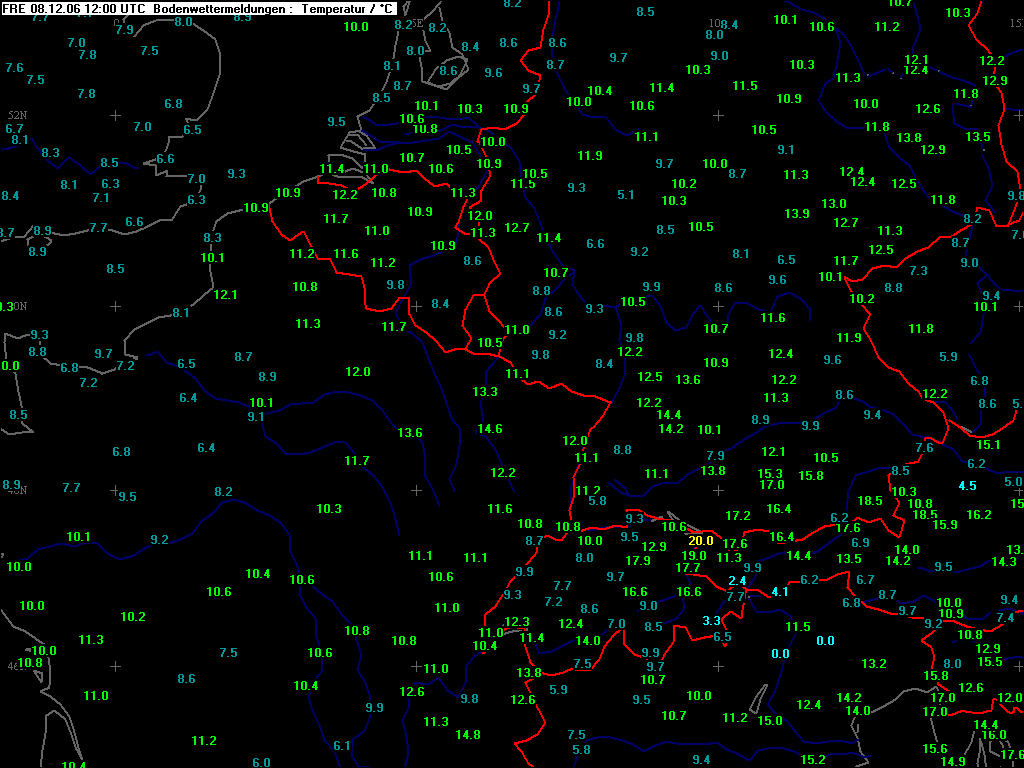Select the green 13.2 station reading
1024x768 pixels.
(874, 664)
